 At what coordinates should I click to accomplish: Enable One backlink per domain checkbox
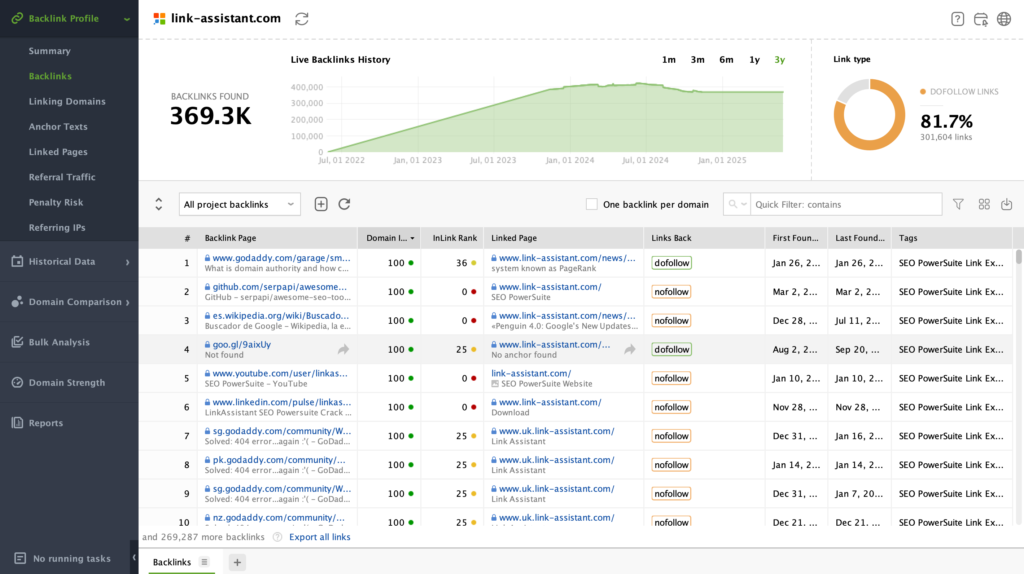(592, 205)
